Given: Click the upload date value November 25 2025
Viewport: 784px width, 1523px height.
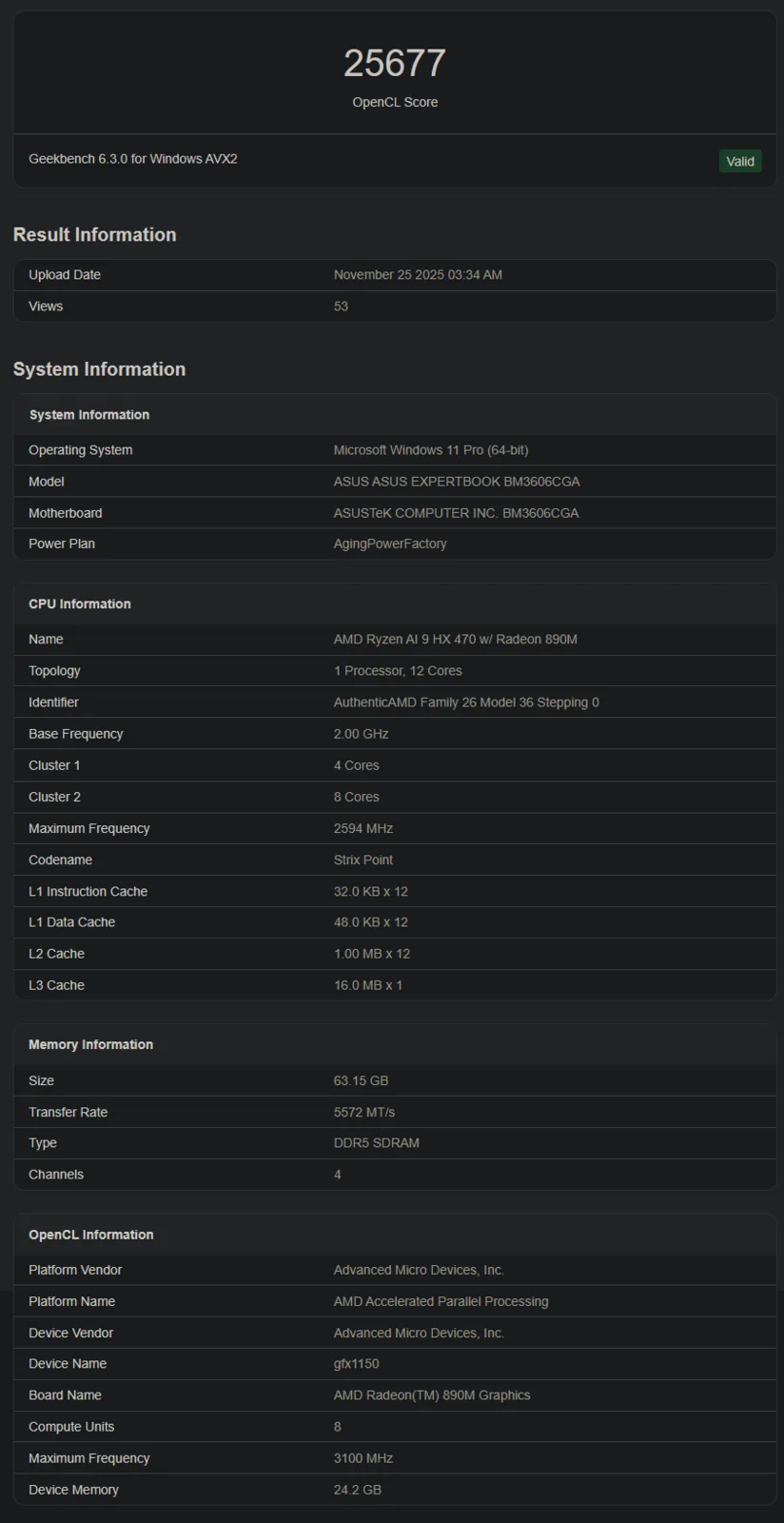Looking at the screenshot, I should (418, 275).
